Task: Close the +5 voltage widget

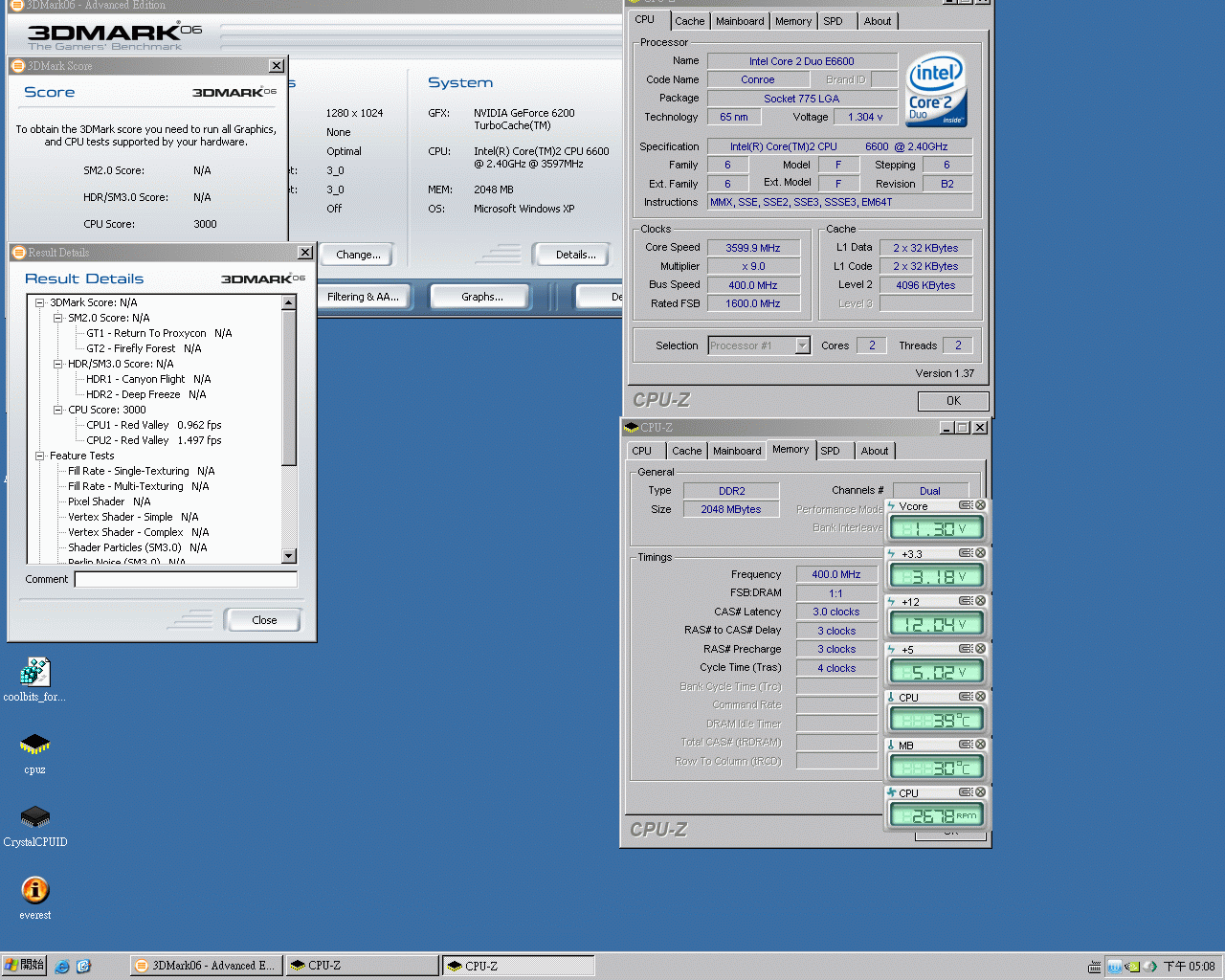Action: tap(980, 649)
